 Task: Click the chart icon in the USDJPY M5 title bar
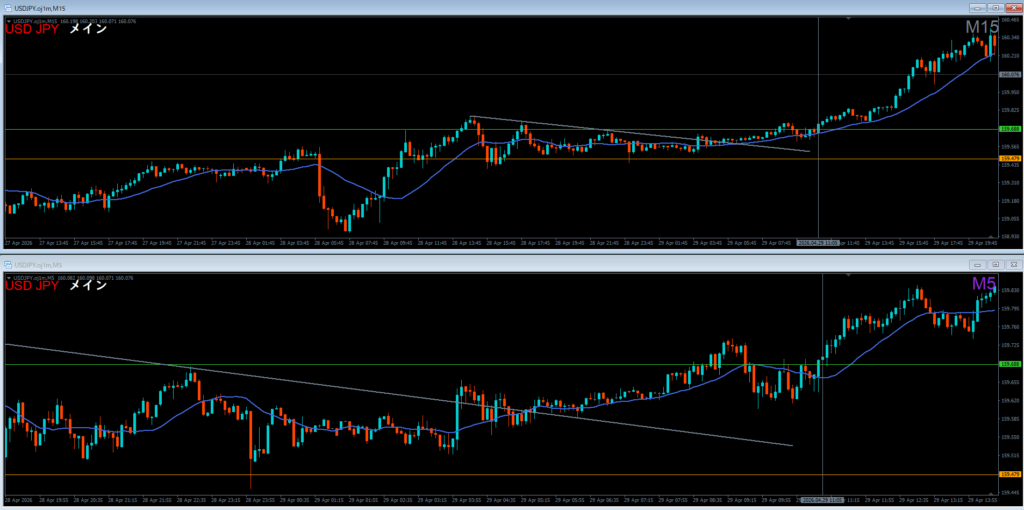8,264
